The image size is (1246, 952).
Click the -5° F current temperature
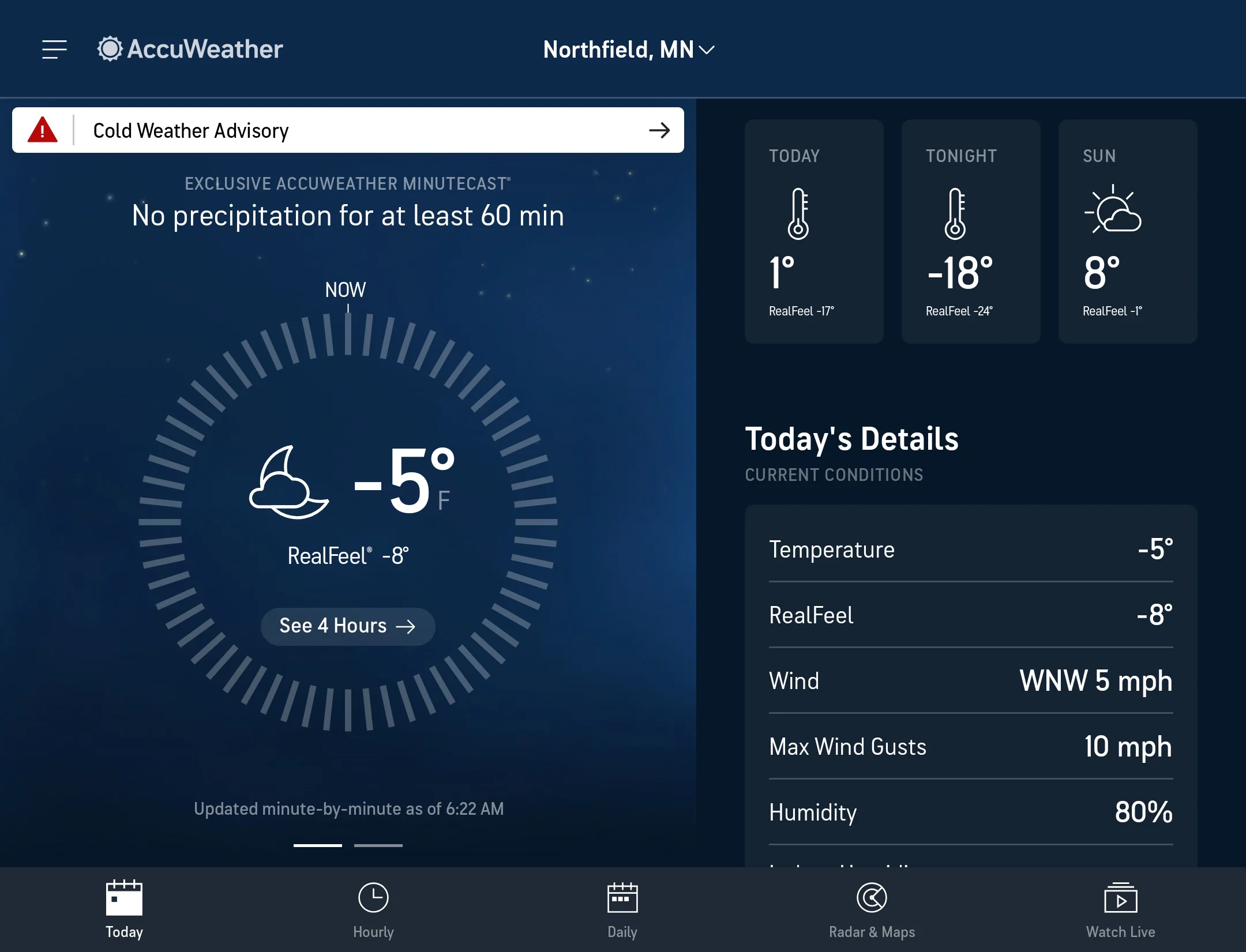pos(404,481)
